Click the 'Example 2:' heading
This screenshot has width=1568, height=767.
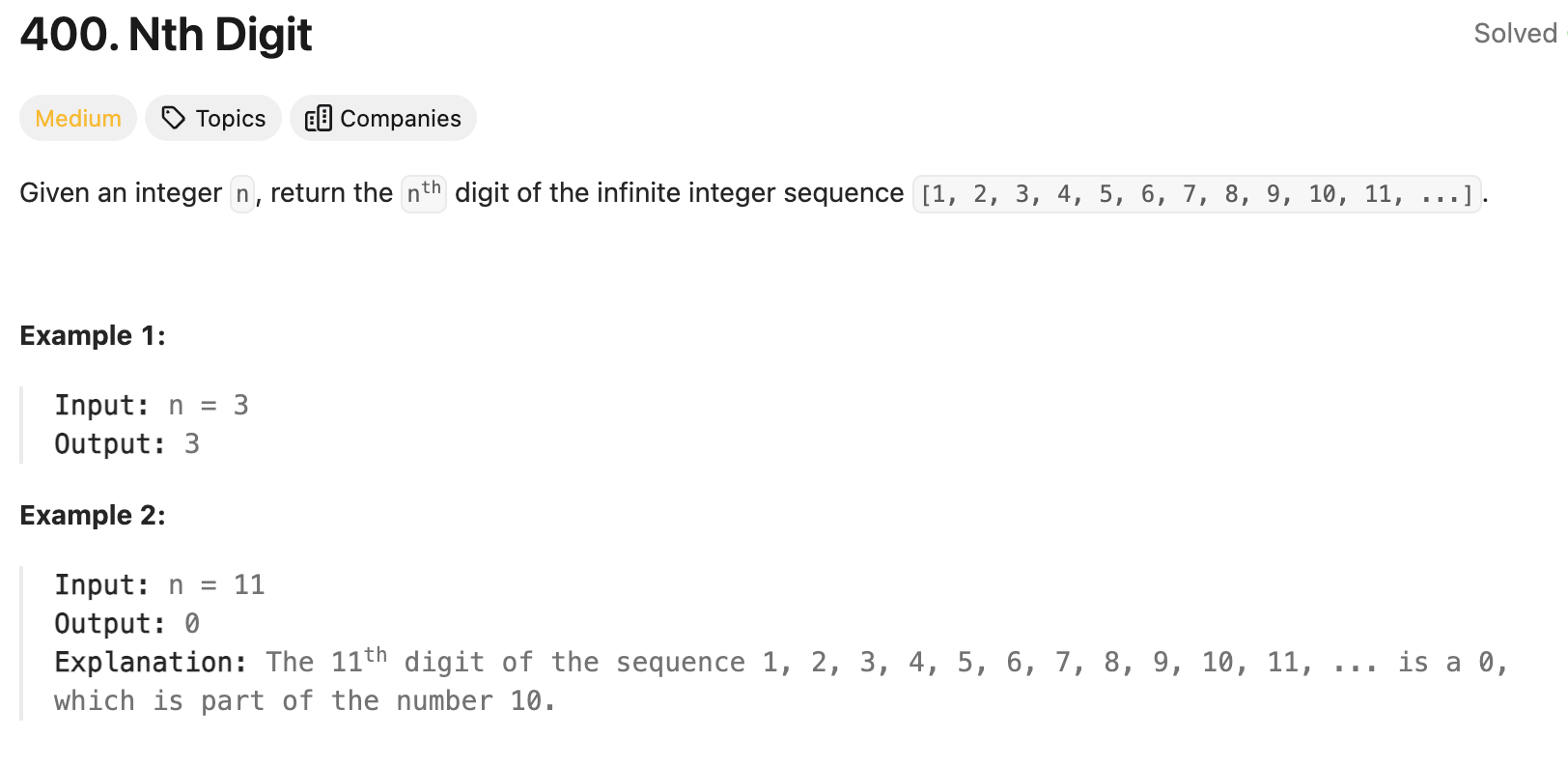[x=93, y=515]
